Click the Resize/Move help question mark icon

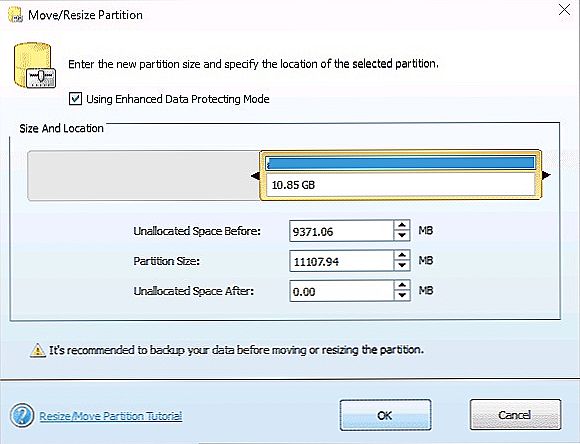22,416
